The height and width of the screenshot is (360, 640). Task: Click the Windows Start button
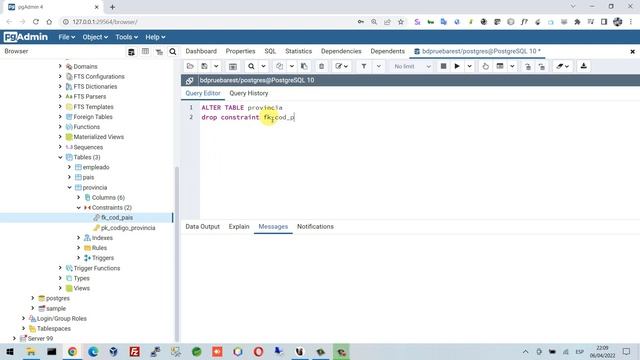(10, 351)
